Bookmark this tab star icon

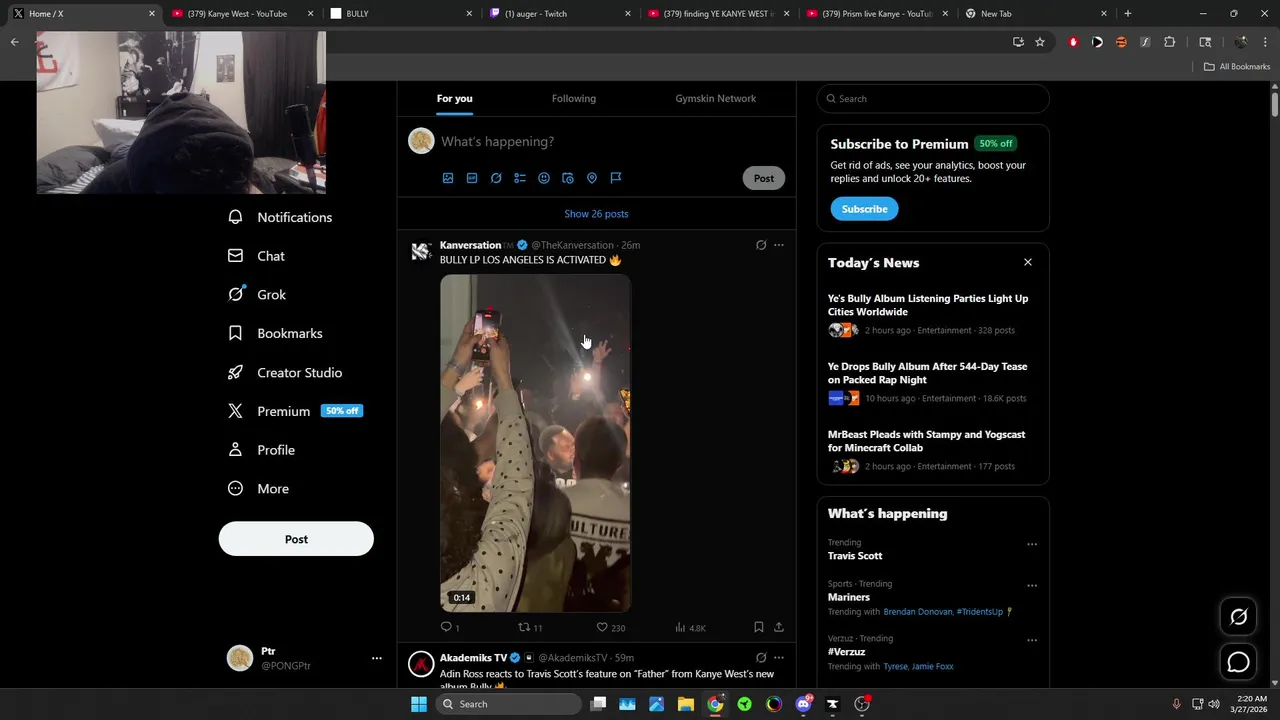coord(1040,42)
